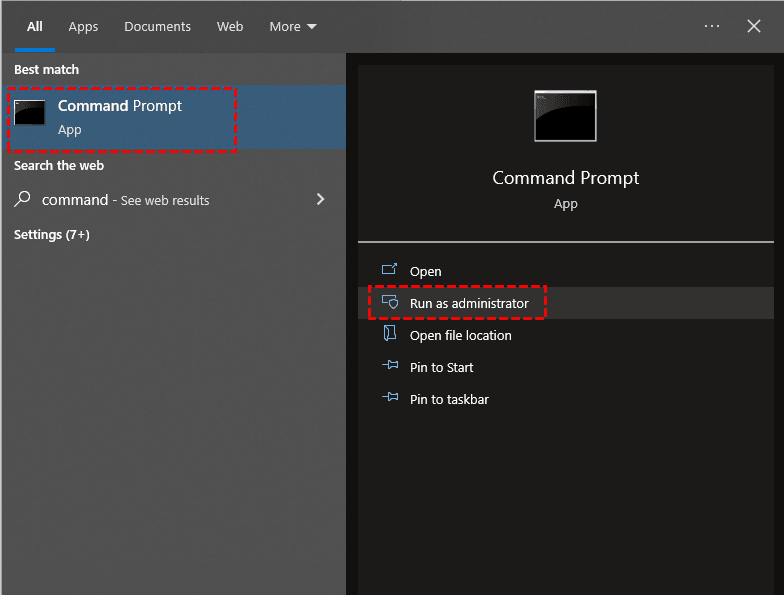The width and height of the screenshot is (784, 595).
Task: Switch to the Documents tab
Action: pyautogui.click(x=158, y=26)
